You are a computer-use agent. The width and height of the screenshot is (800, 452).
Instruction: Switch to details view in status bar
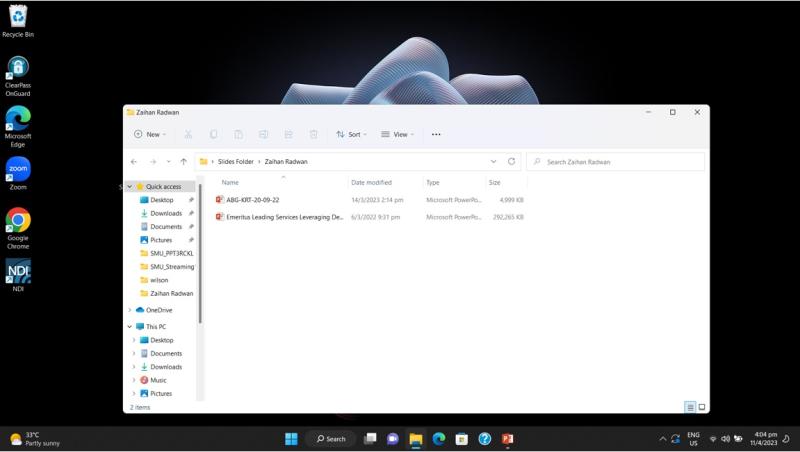click(690, 407)
